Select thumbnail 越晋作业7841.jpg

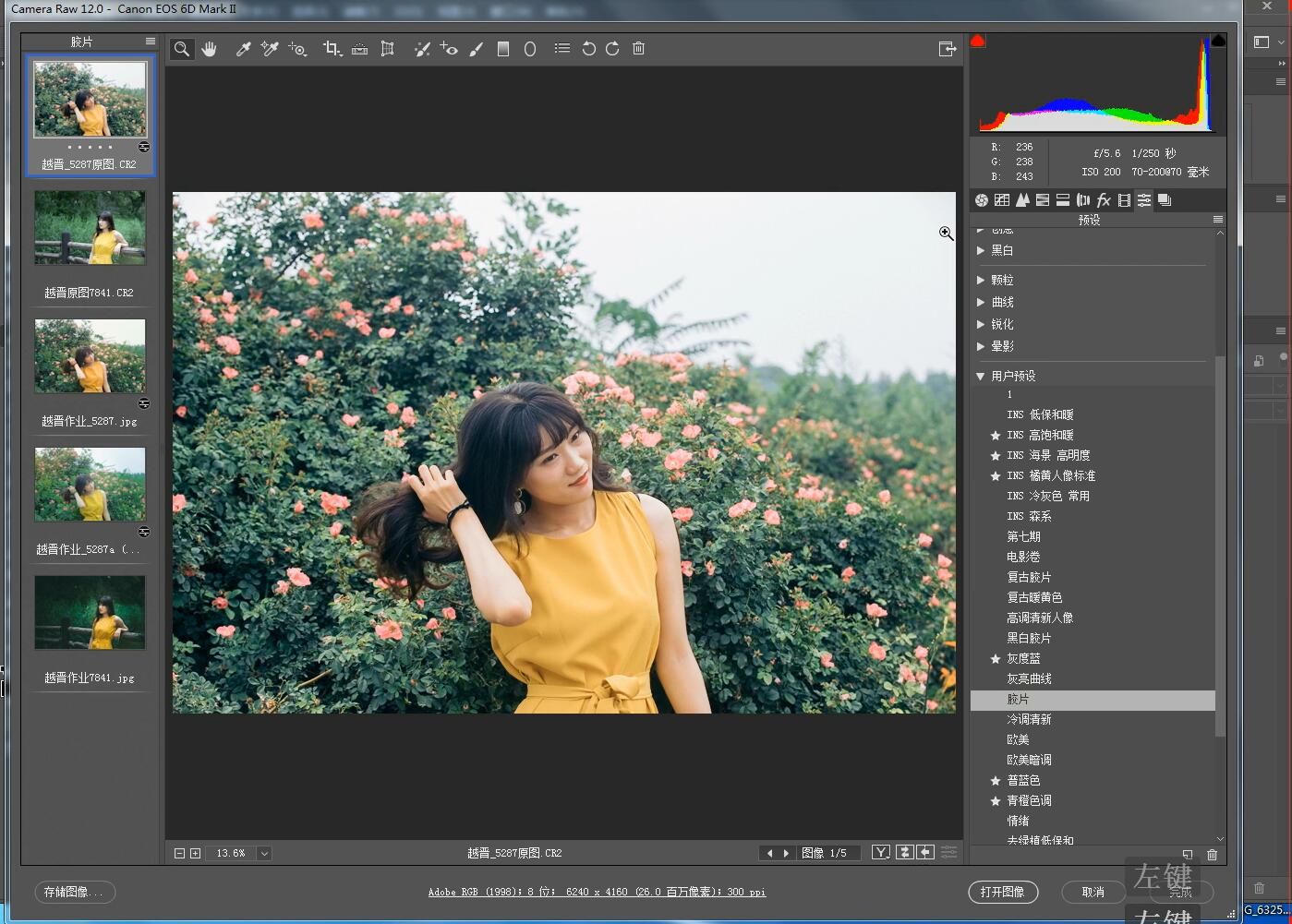point(90,613)
